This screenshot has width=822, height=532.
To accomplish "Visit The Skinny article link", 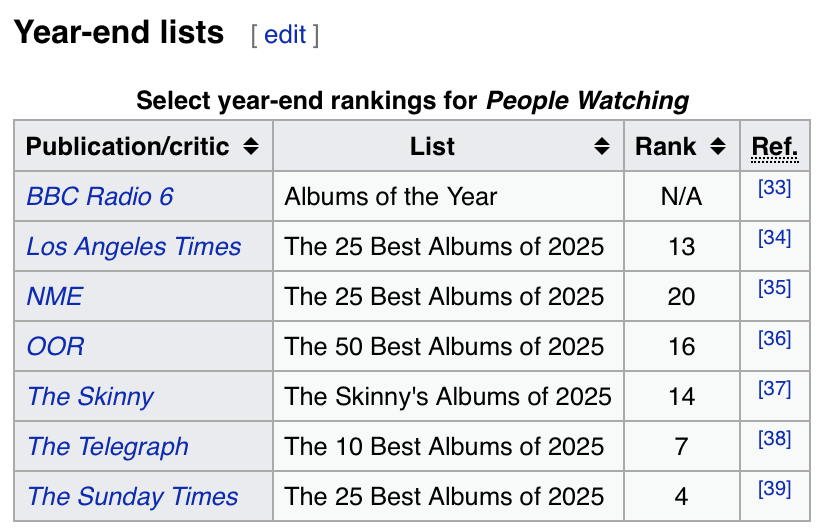I will [91, 396].
